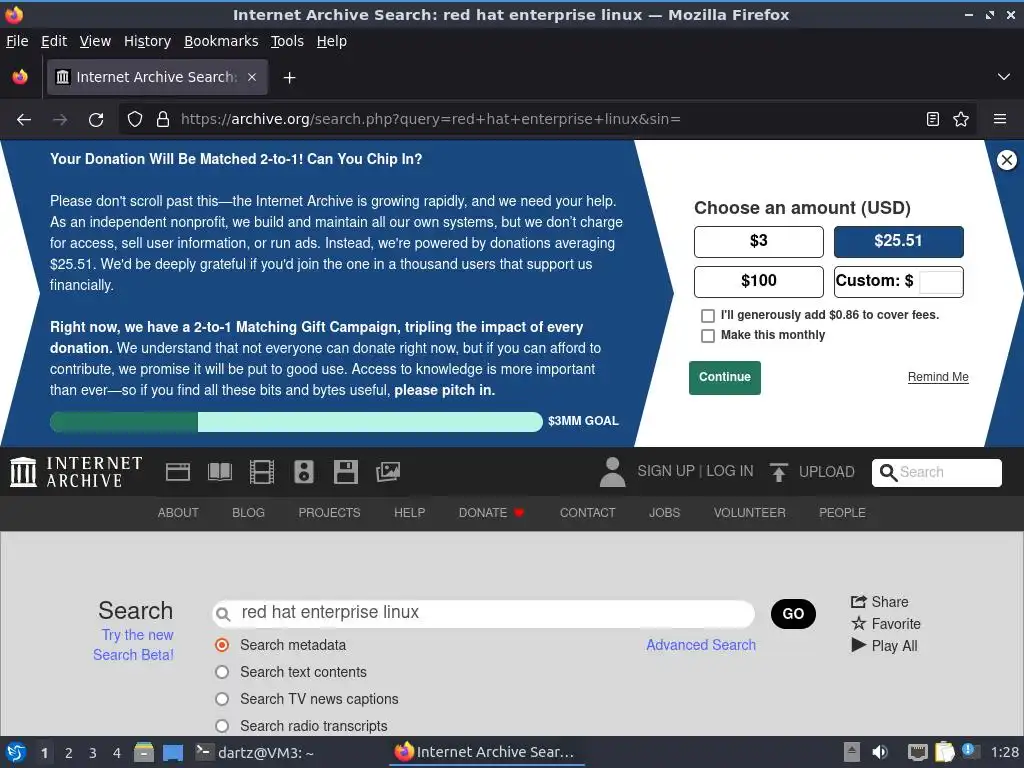Open Advanced Search link
The image size is (1024, 768).
point(701,645)
